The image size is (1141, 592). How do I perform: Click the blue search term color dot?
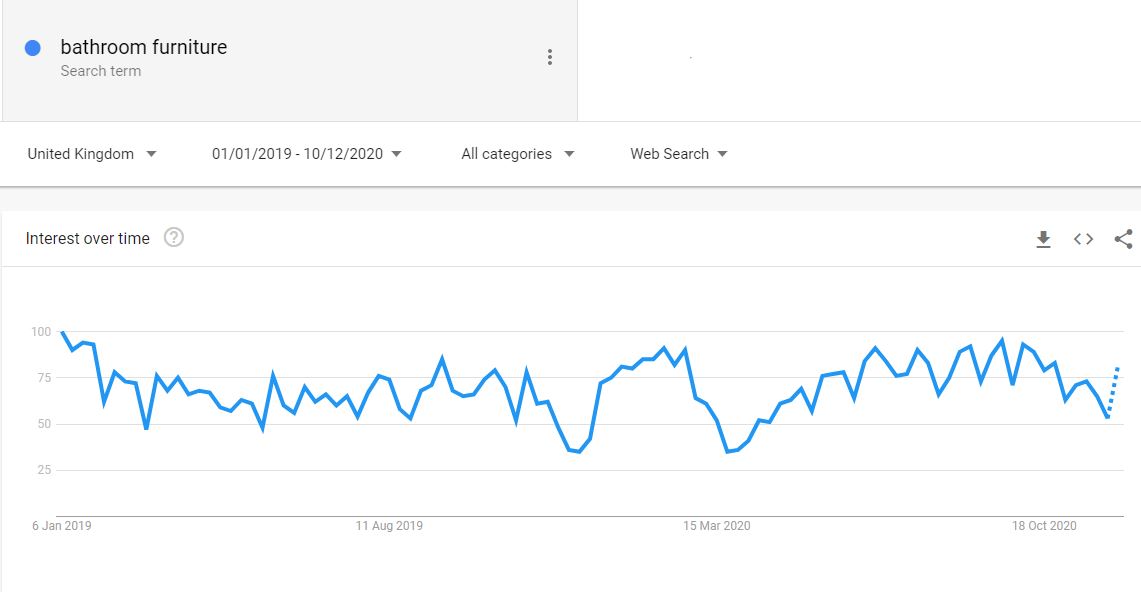point(32,48)
